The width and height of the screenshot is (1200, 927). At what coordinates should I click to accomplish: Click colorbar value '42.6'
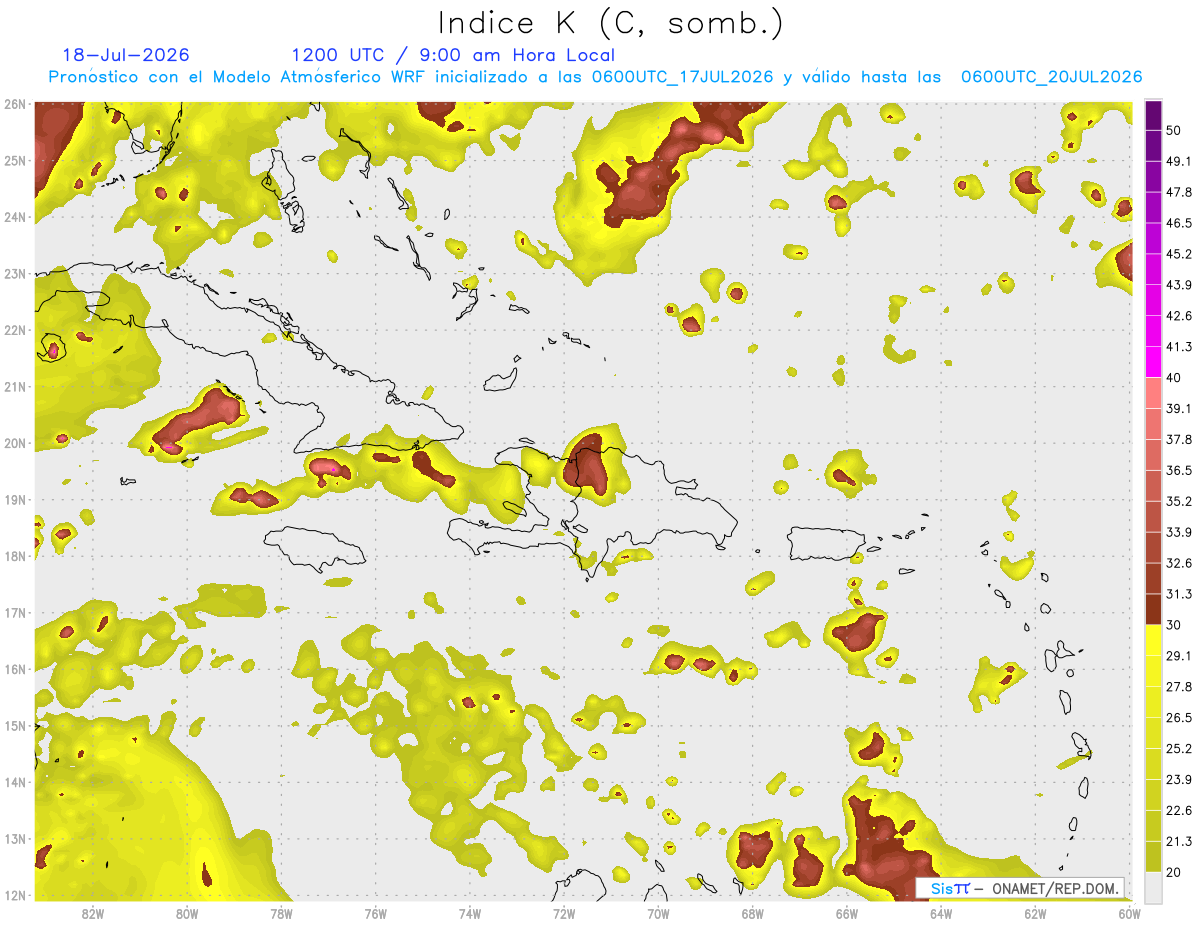coord(1180,316)
